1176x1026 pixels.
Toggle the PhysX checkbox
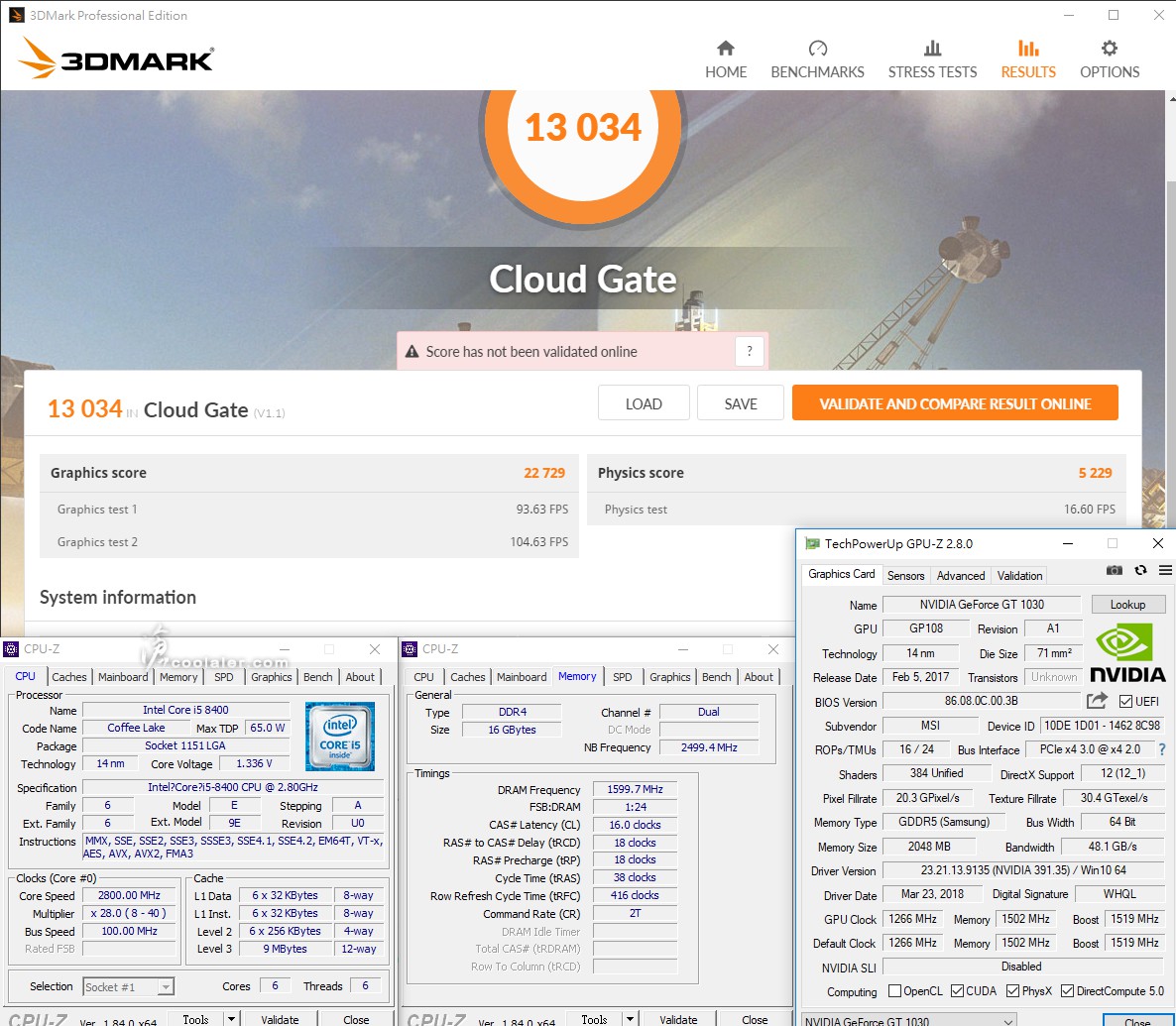pos(1012,990)
